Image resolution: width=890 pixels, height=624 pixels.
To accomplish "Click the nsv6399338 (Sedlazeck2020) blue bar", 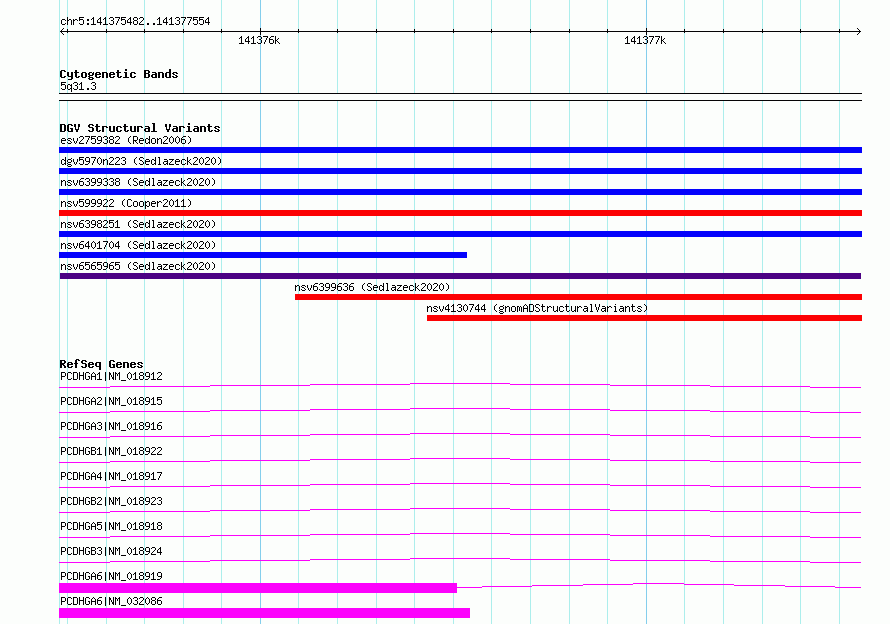I will [x=460, y=192].
